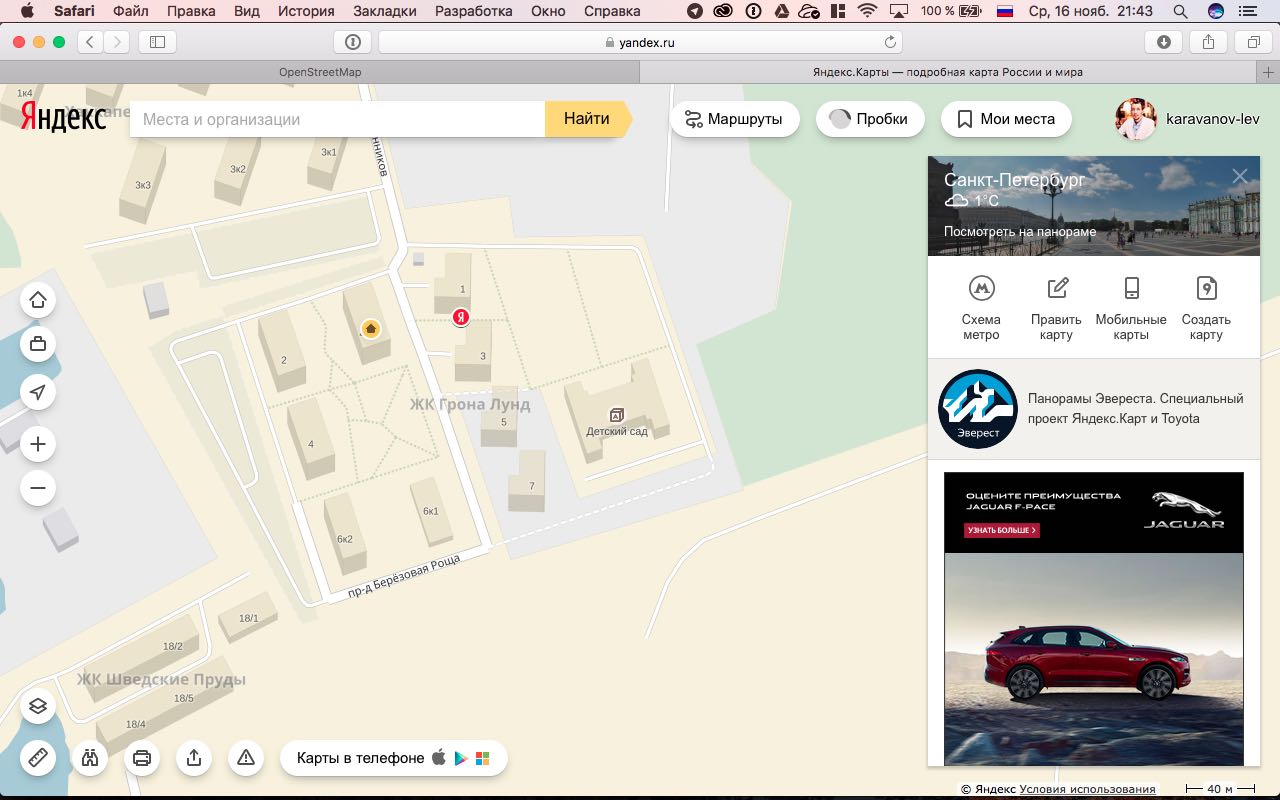
Task: Open the Закладки menu
Action: [387, 11]
